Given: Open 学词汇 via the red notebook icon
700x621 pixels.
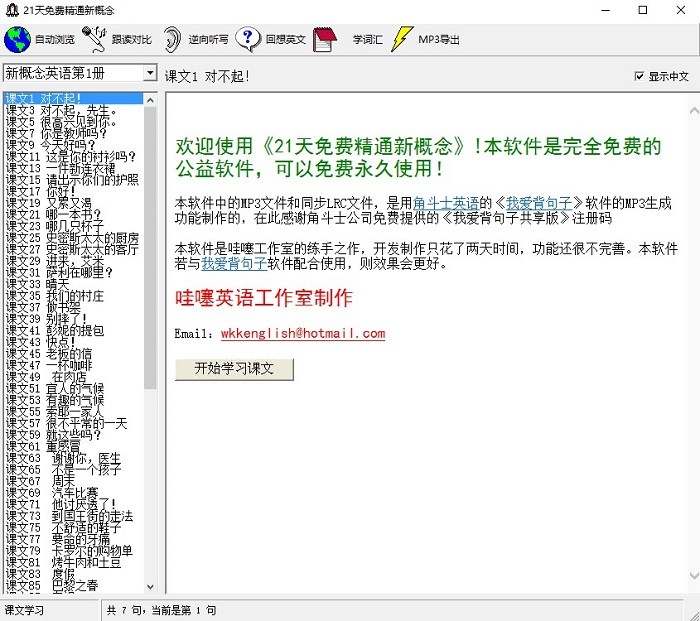Looking at the screenshot, I should pyautogui.click(x=324, y=40).
